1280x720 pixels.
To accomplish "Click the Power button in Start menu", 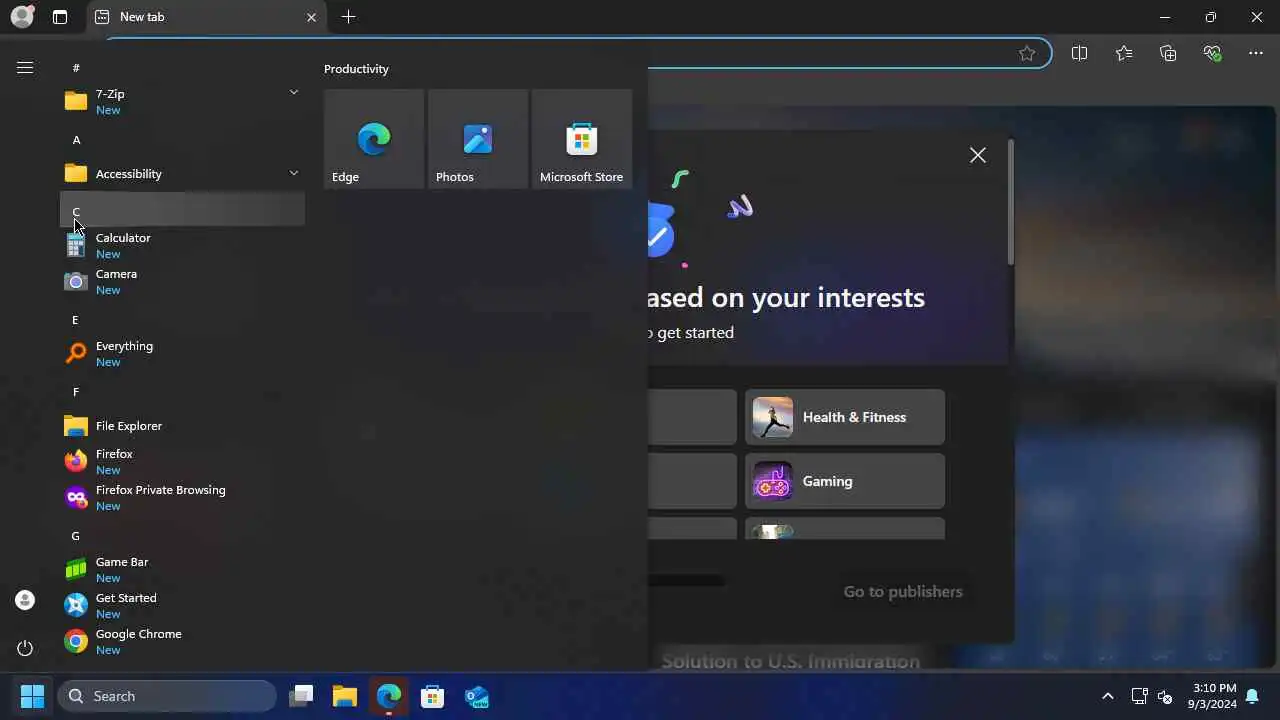I will coord(25,648).
